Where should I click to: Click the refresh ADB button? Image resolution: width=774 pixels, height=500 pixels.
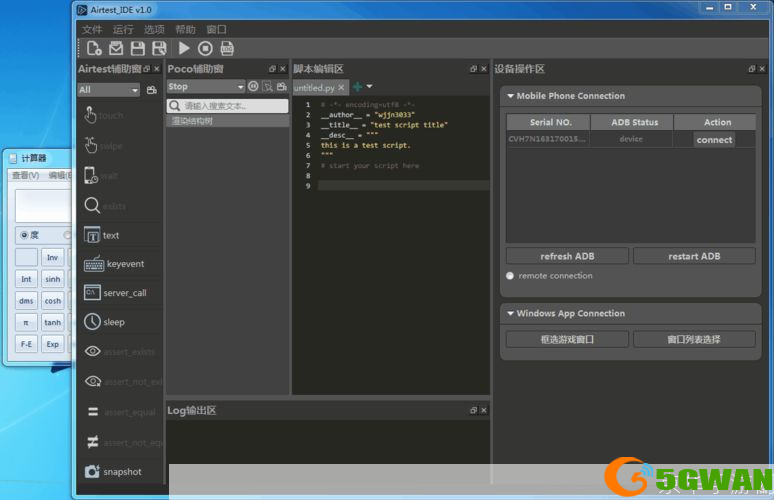567,256
